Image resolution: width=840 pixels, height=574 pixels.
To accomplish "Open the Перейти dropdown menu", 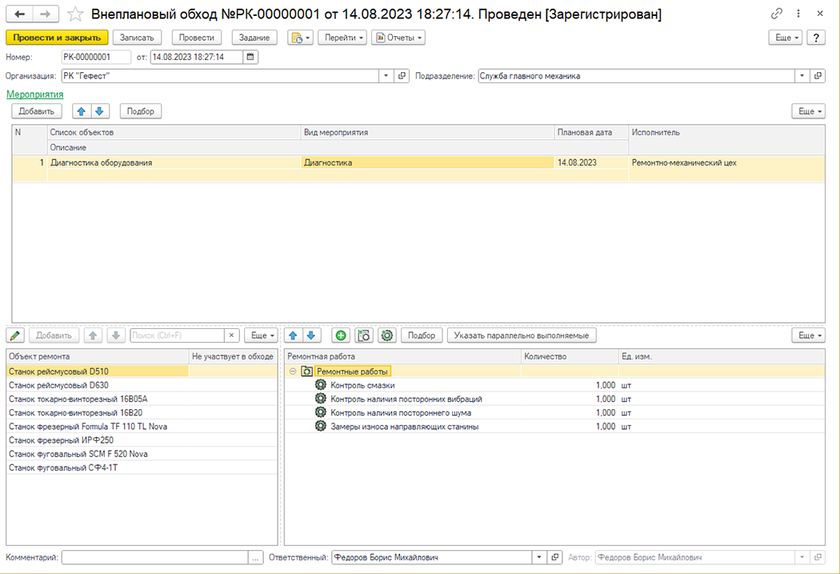I will pyautogui.click(x=348, y=37).
